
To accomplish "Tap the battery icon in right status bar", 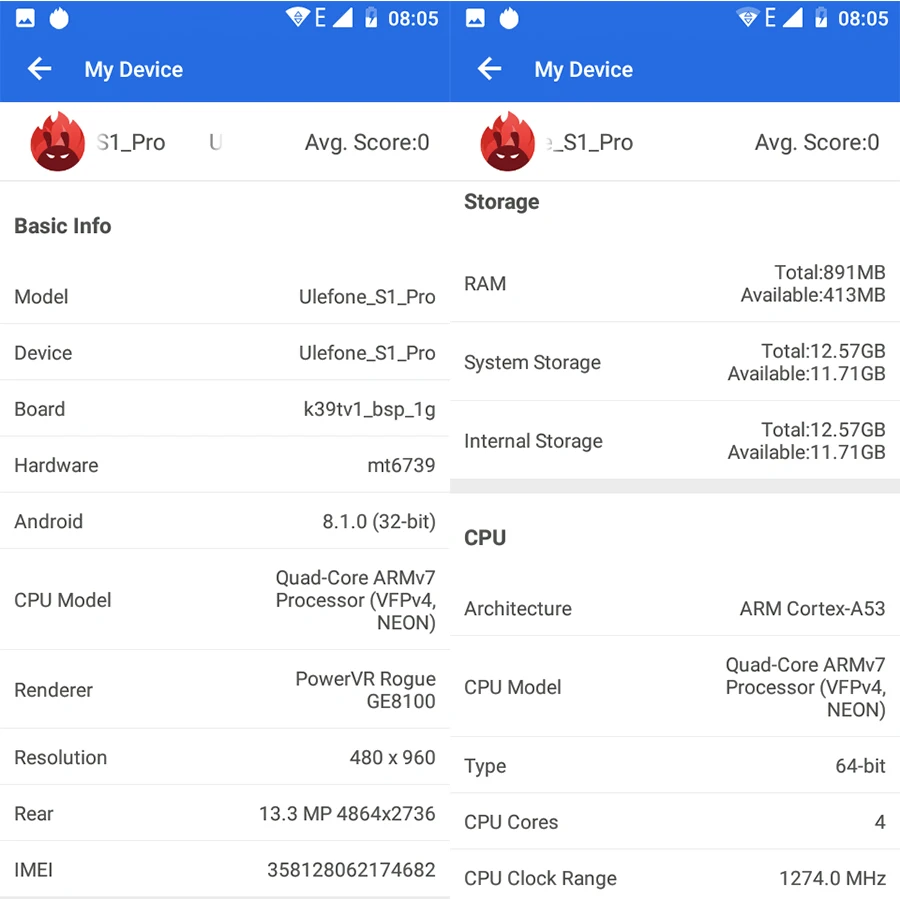I will (821, 18).
